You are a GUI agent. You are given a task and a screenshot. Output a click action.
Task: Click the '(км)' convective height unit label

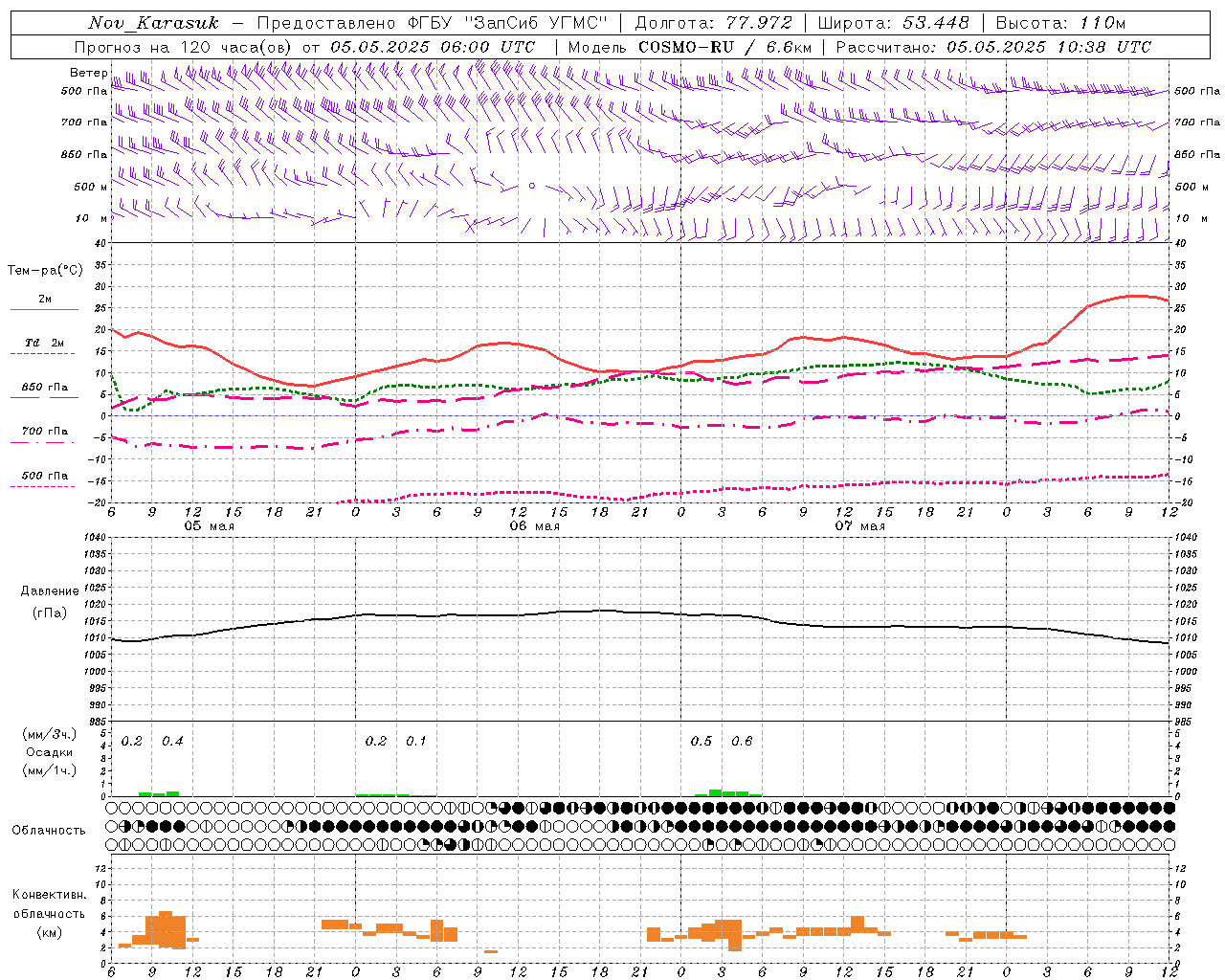click(x=49, y=931)
